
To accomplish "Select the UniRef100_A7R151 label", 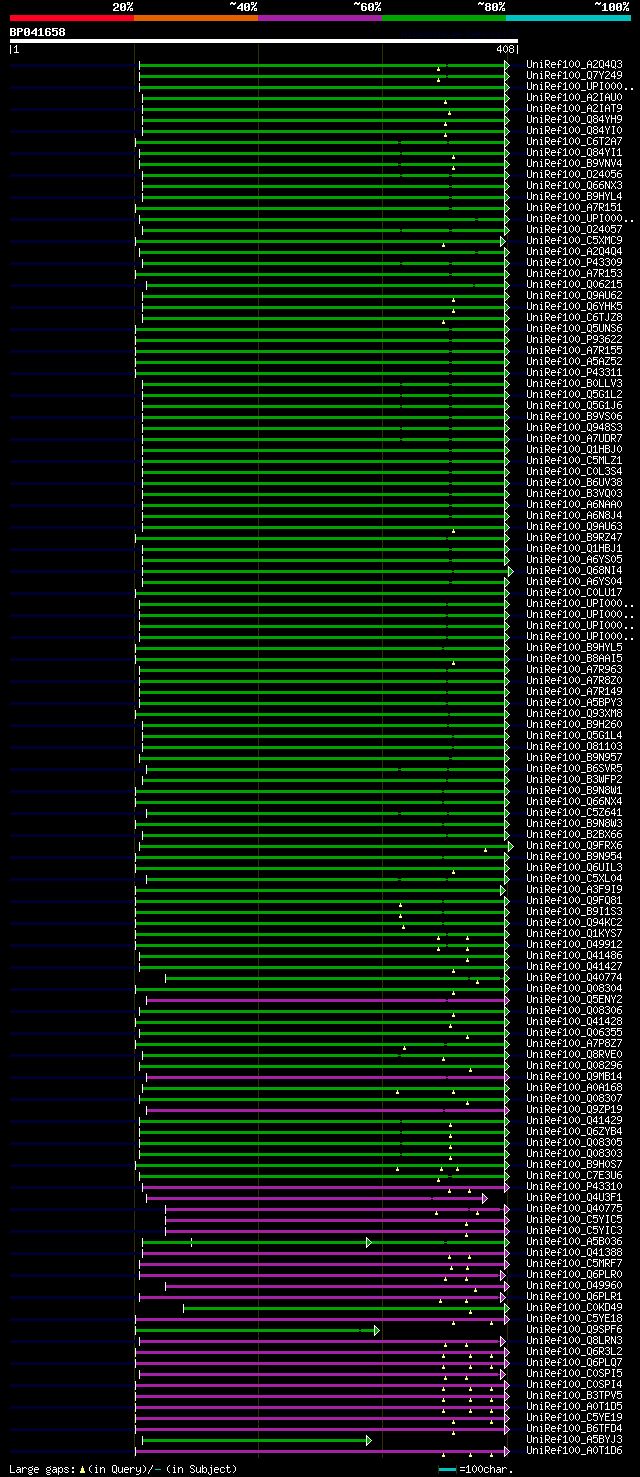I will [574, 207].
